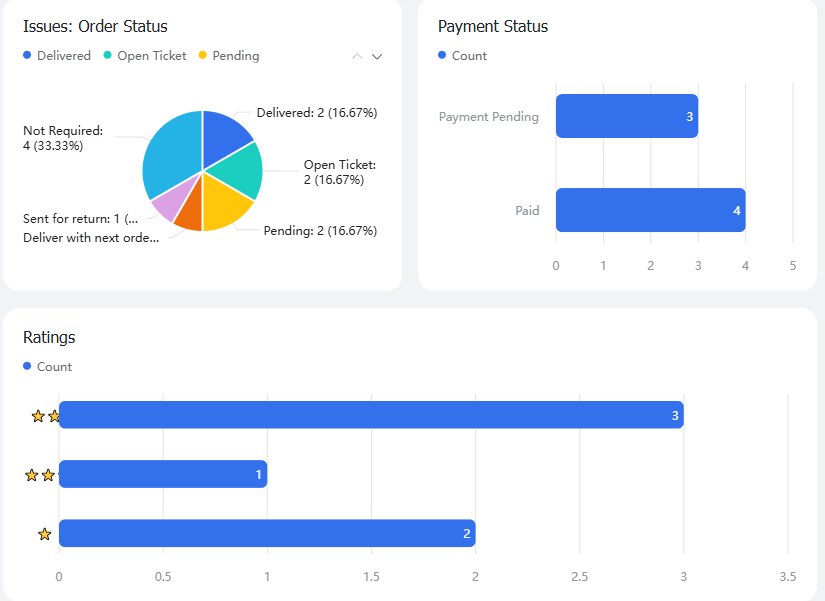
Task: Click the rating bar showing 1
Action: pos(163,474)
